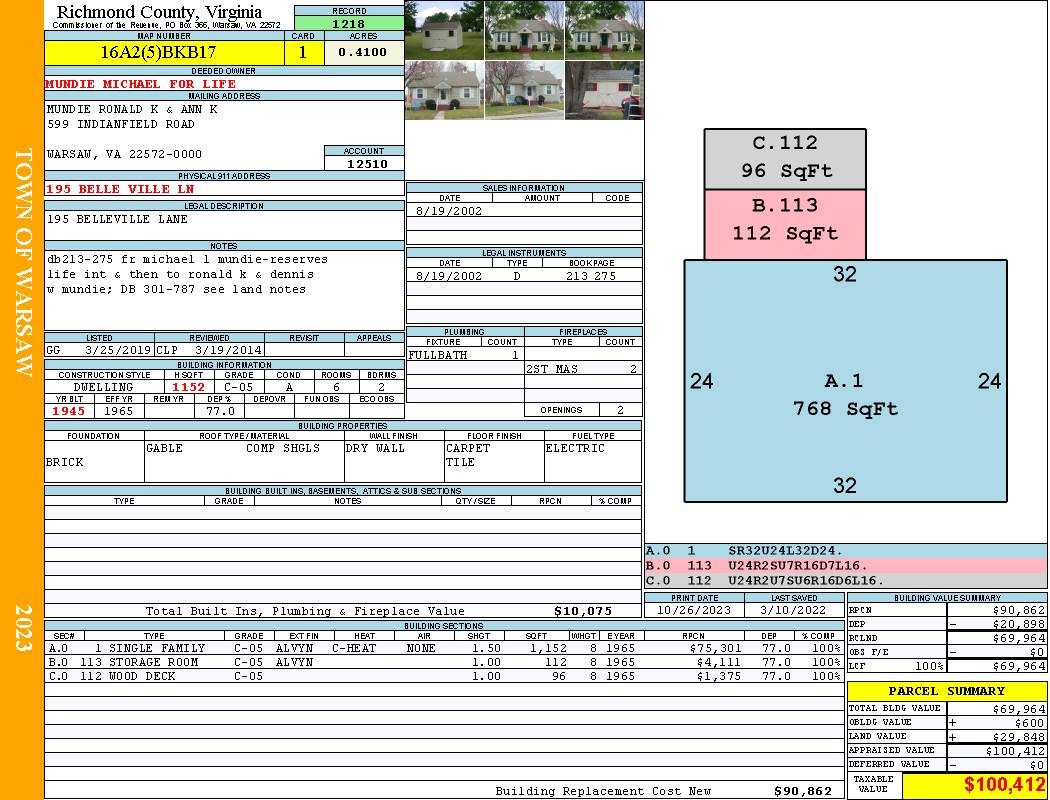Click TOWN OF WARSAW sidebar label
Image resolution: width=1050 pixels, height=800 pixels.
23,262
